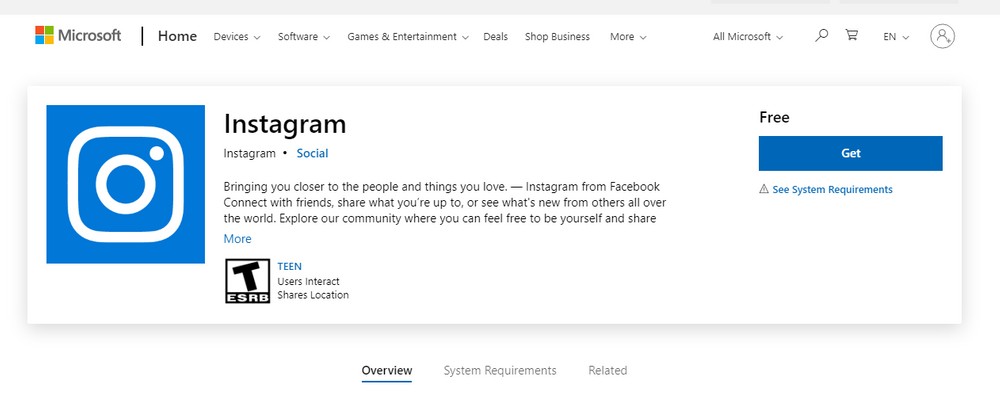Select the Overview tab
This screenshot has width=1000, height=410.
click(x=386, y=370)
